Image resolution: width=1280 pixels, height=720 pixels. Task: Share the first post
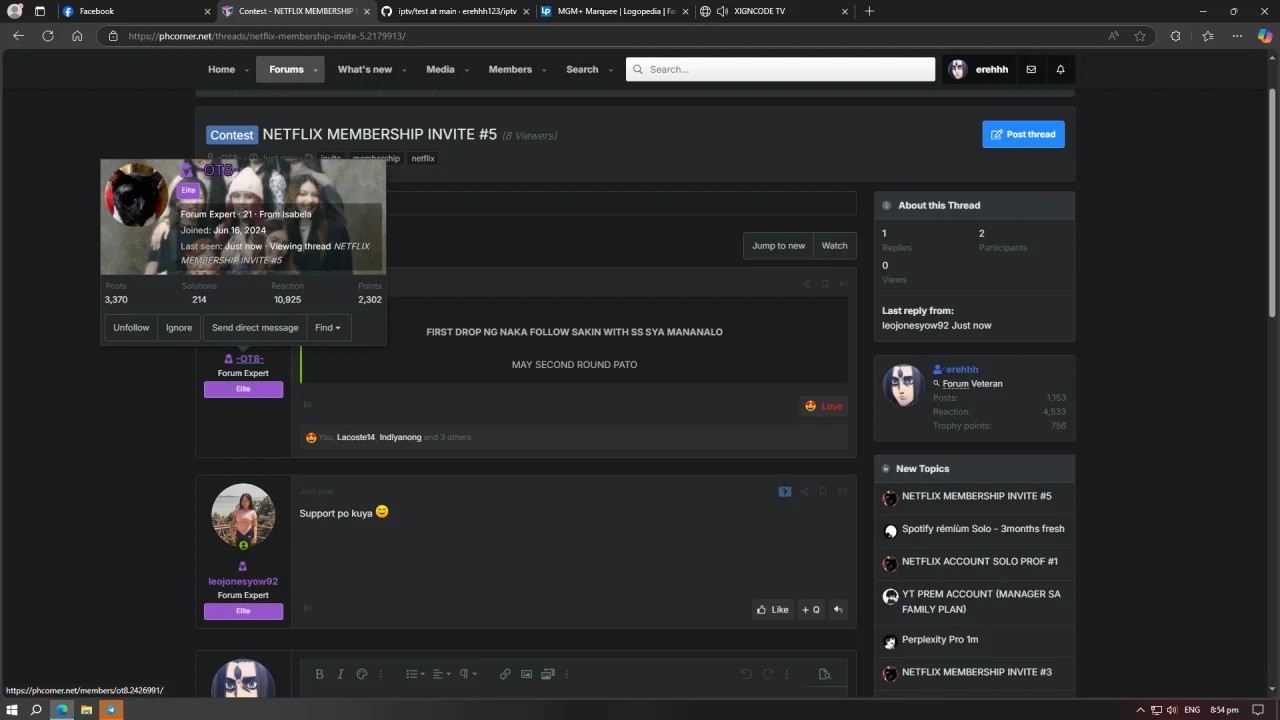click(807, 284)
